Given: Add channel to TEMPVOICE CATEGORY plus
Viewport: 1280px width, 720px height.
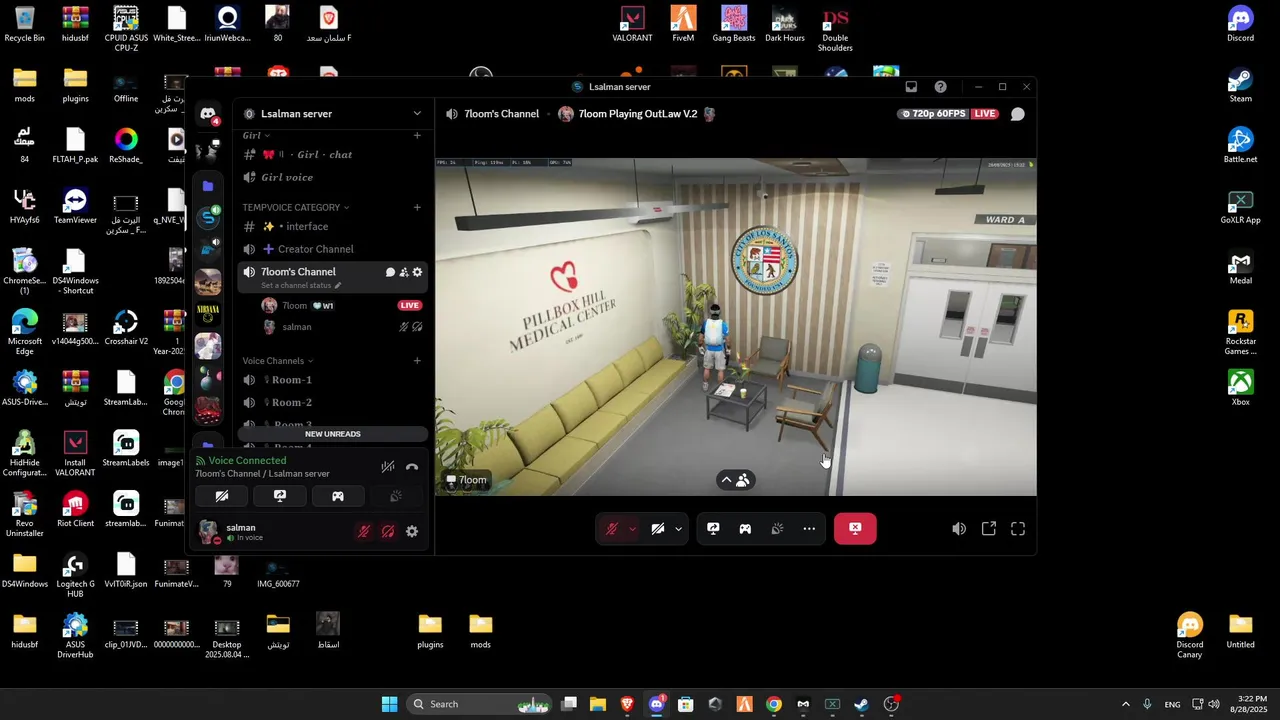Looking at the screenshot, I should point(417,207).
